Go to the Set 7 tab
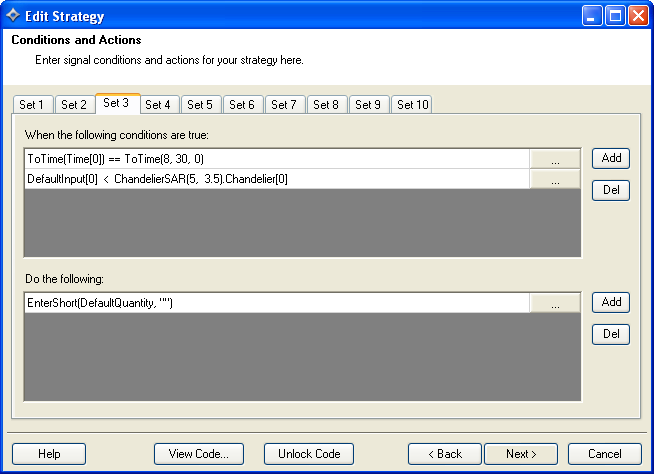The image size is (654, 474). (x=285, y=104)
